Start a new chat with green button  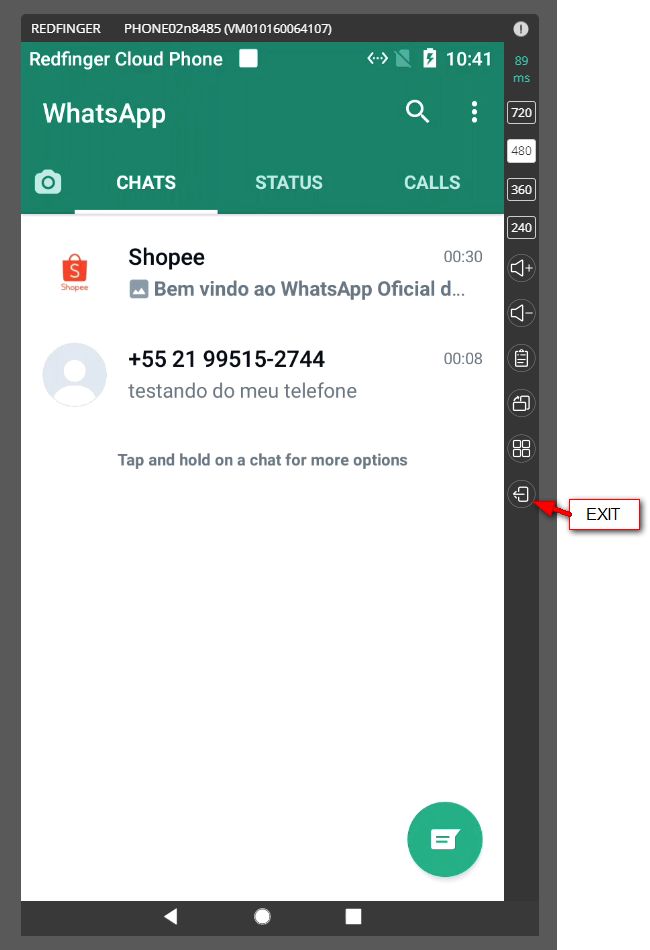pyautogui.click(x=445, y=839)
